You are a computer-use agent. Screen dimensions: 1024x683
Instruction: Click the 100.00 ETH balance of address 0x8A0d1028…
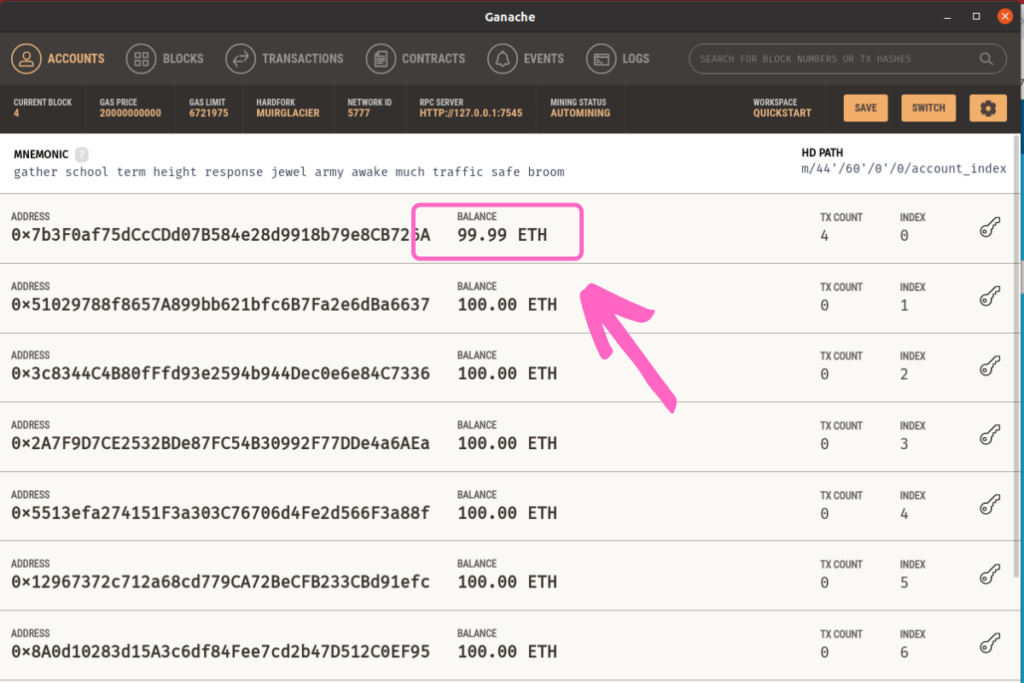click(507, 652)
